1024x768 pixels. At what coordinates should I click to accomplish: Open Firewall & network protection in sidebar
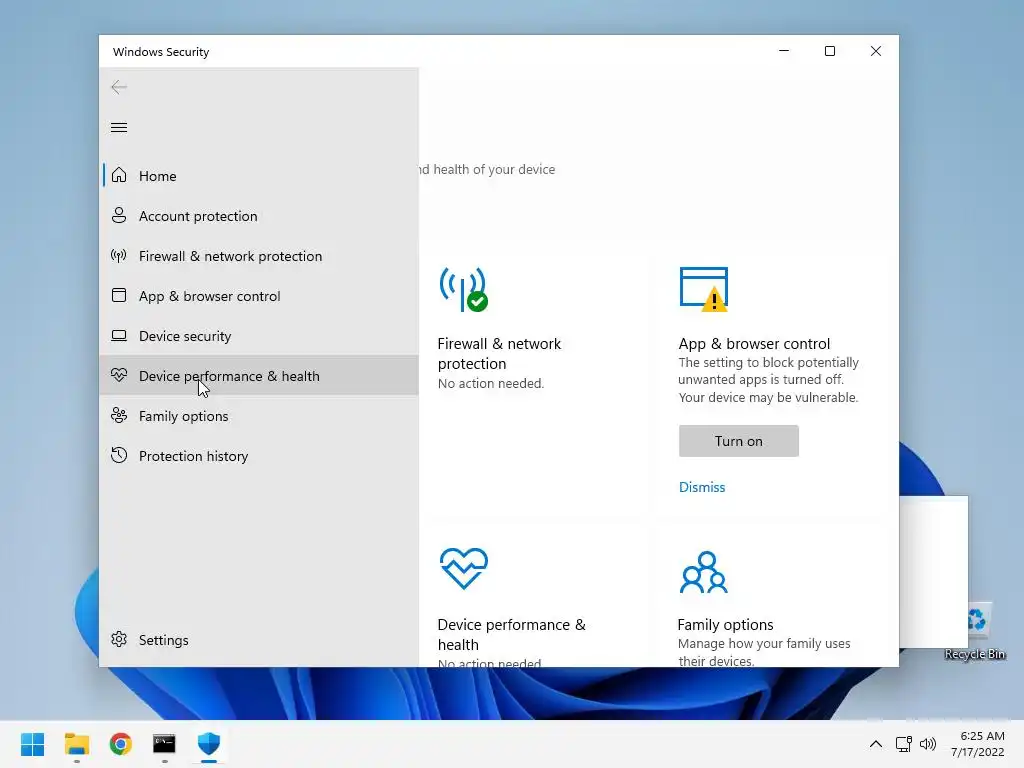259,256
